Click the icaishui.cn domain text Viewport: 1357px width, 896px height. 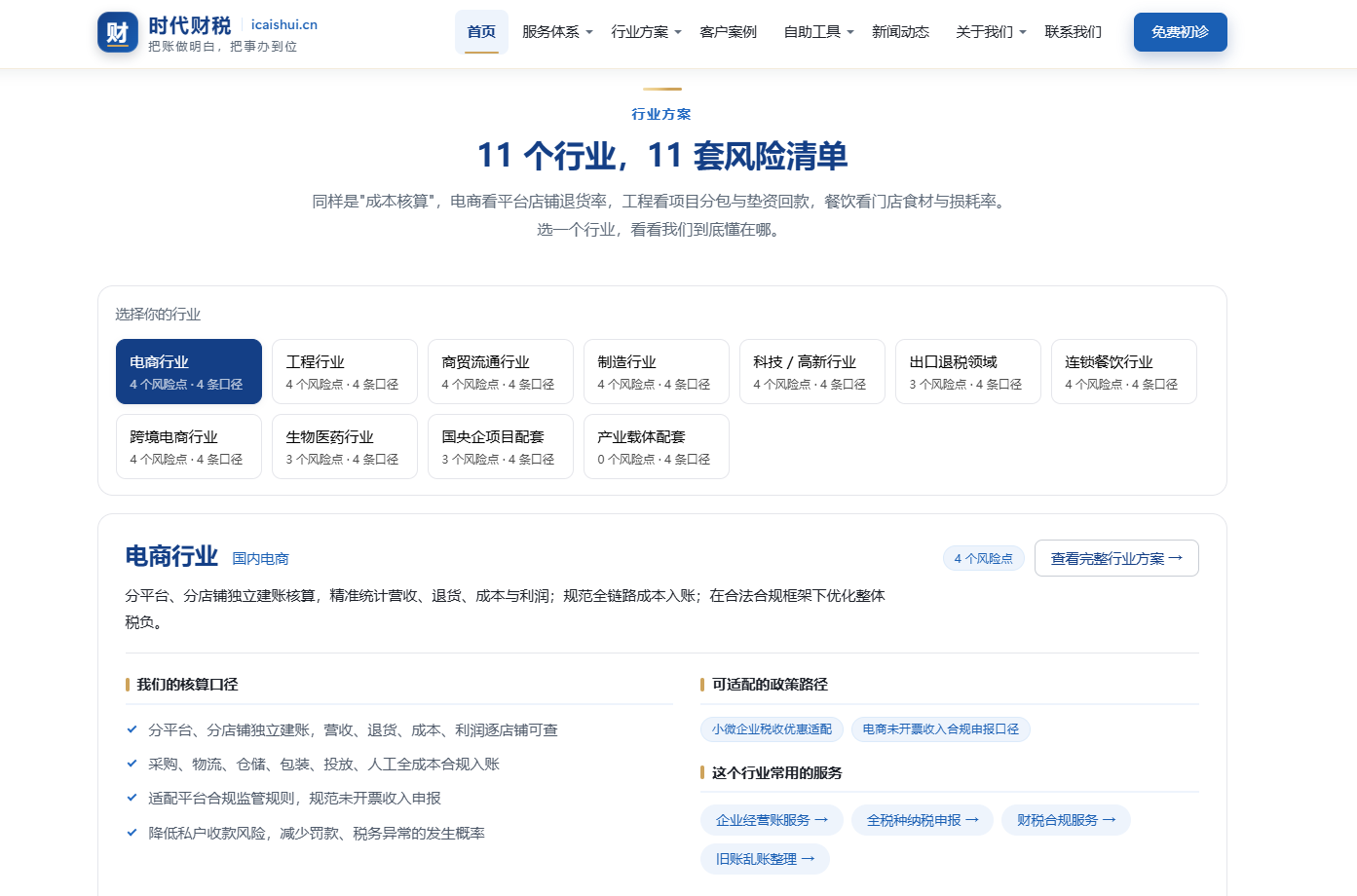click(x=284, y=24)
